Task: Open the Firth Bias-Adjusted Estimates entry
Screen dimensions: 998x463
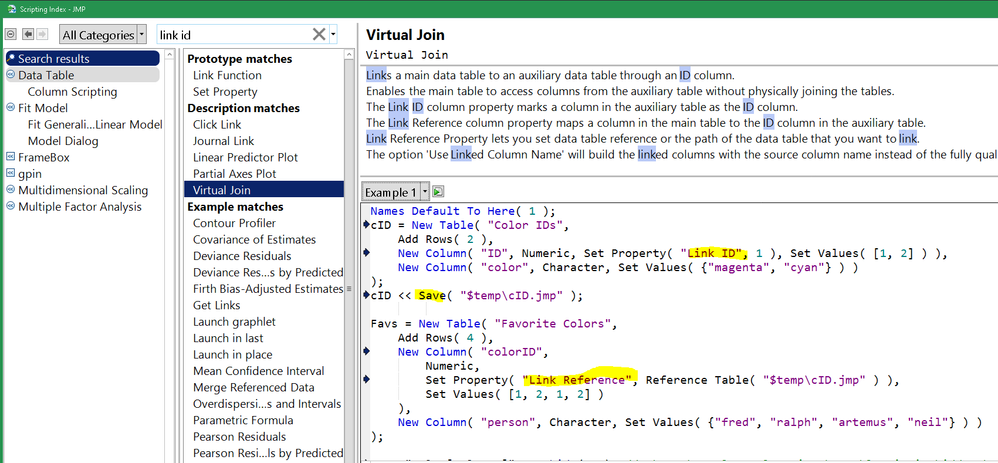Action: point(268,289)
